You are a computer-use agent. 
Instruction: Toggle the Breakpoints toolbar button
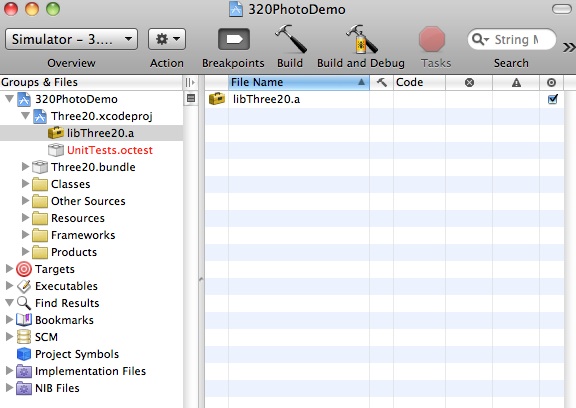pos(234,39)
